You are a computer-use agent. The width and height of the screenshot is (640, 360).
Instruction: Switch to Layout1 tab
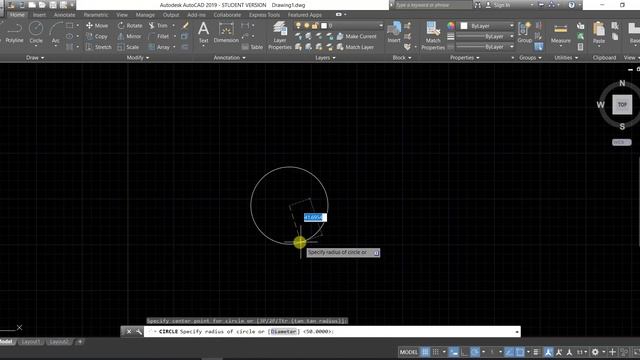click(x=31, y=342)
